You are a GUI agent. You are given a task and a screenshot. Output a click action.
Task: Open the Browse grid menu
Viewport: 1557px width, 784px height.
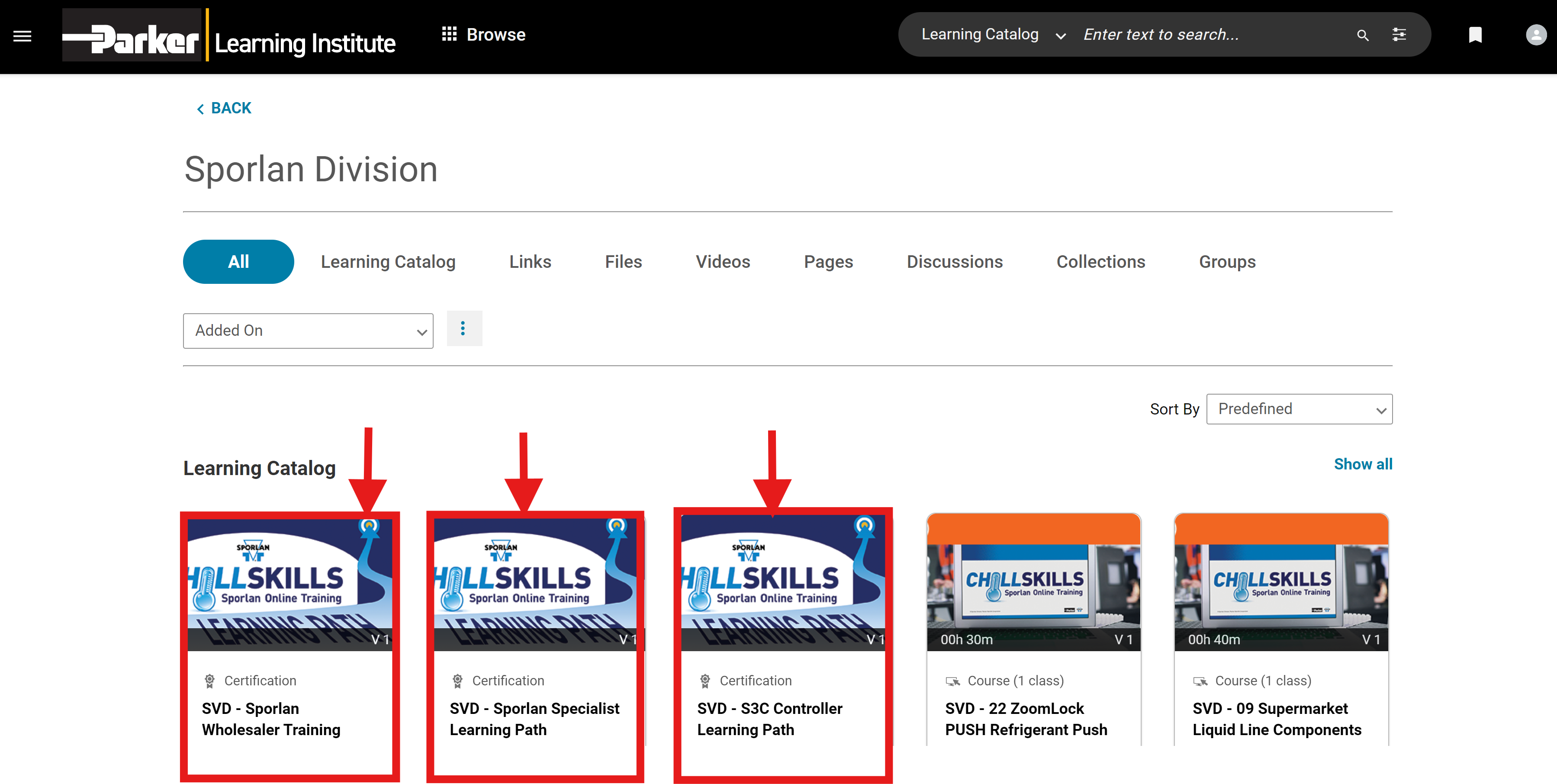coord(483,35)
